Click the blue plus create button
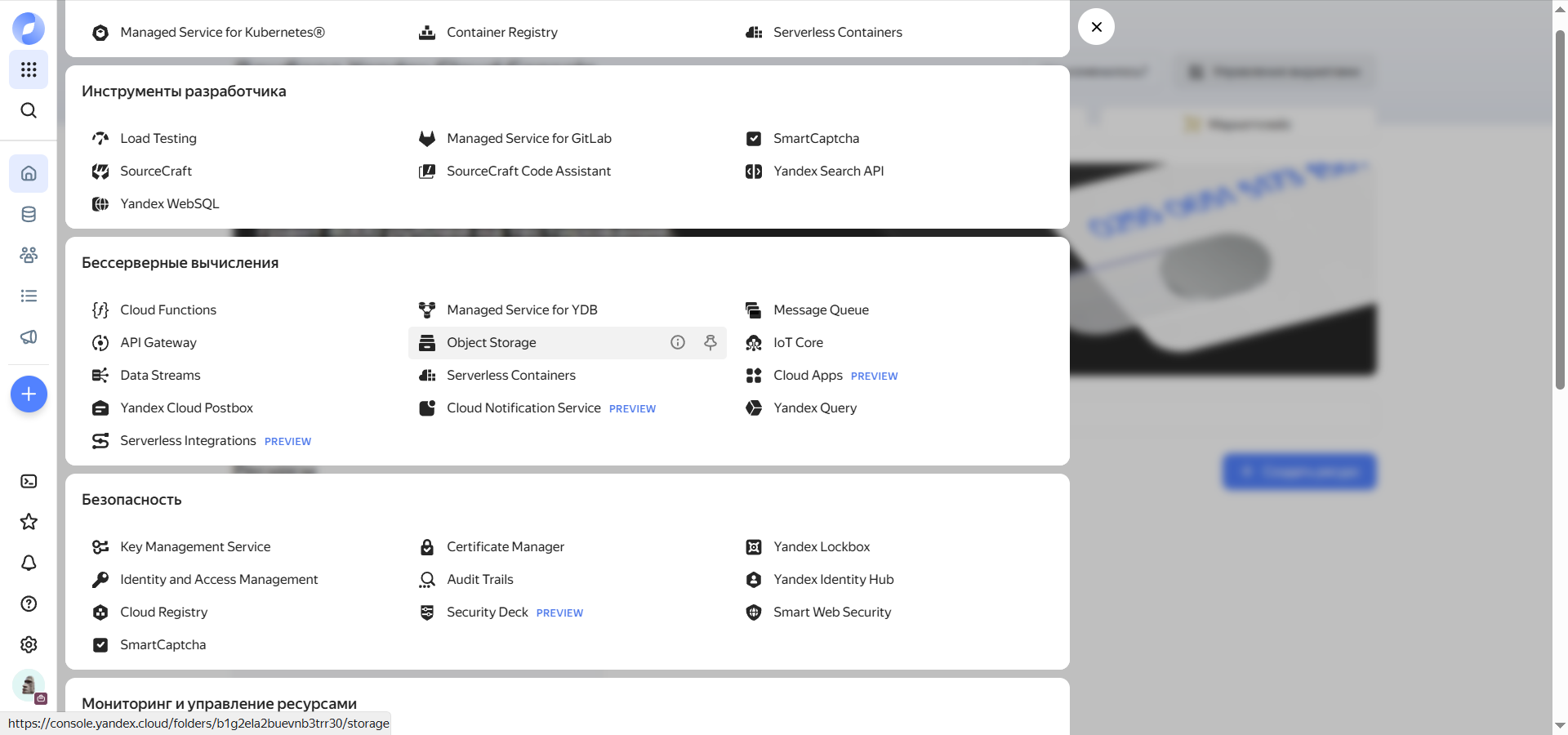The height and width of the screenshot is (735, 1568). 29,394
